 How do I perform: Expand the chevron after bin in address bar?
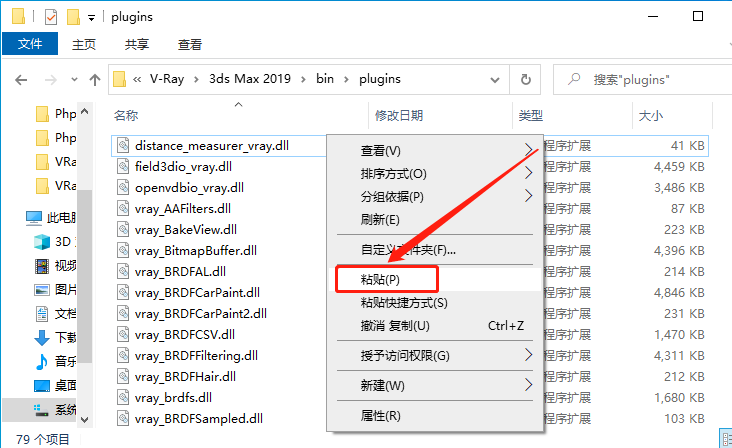click(346, 80)
